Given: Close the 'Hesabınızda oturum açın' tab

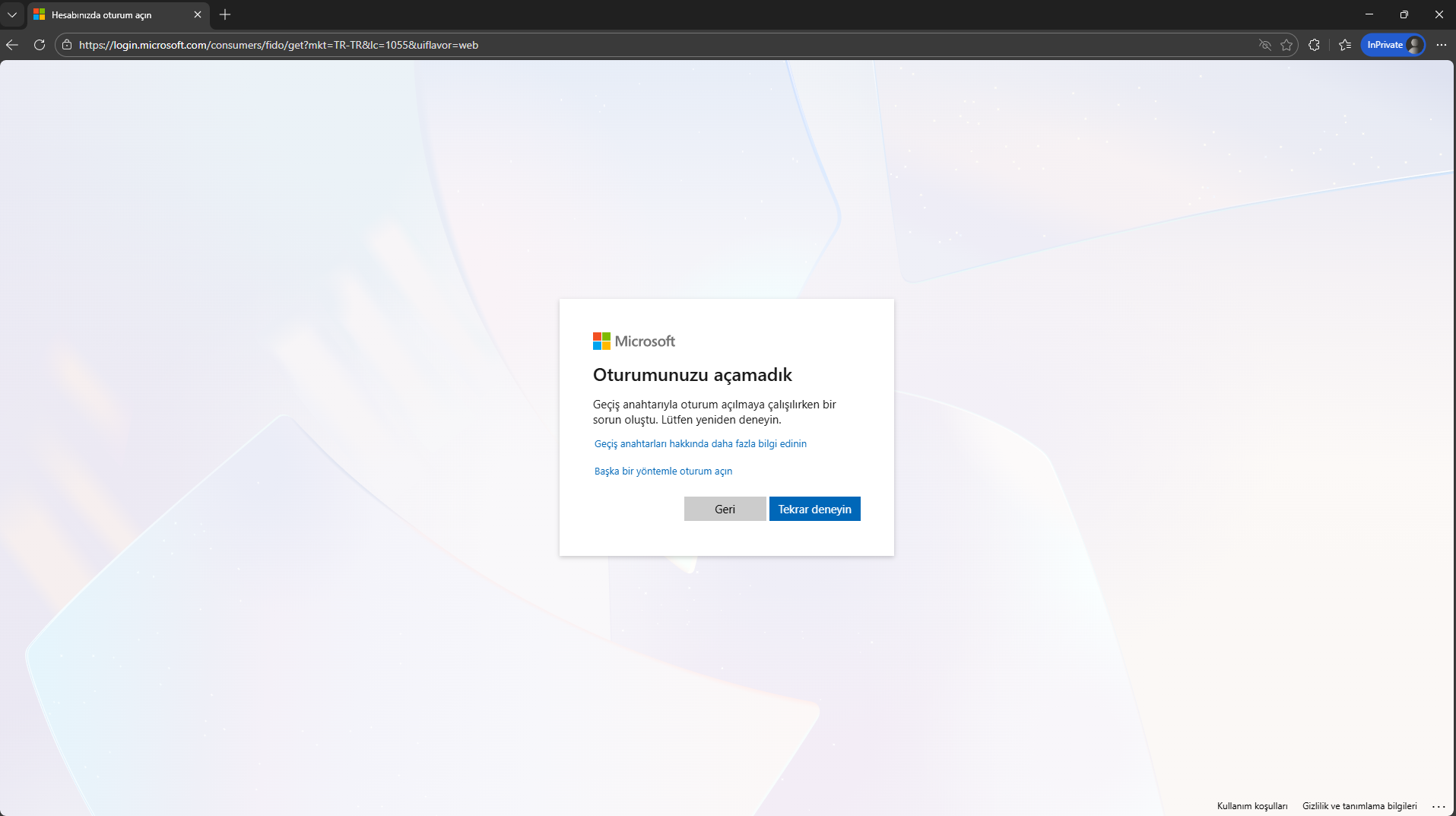Looking at the screenshot, I should point(198,14).
